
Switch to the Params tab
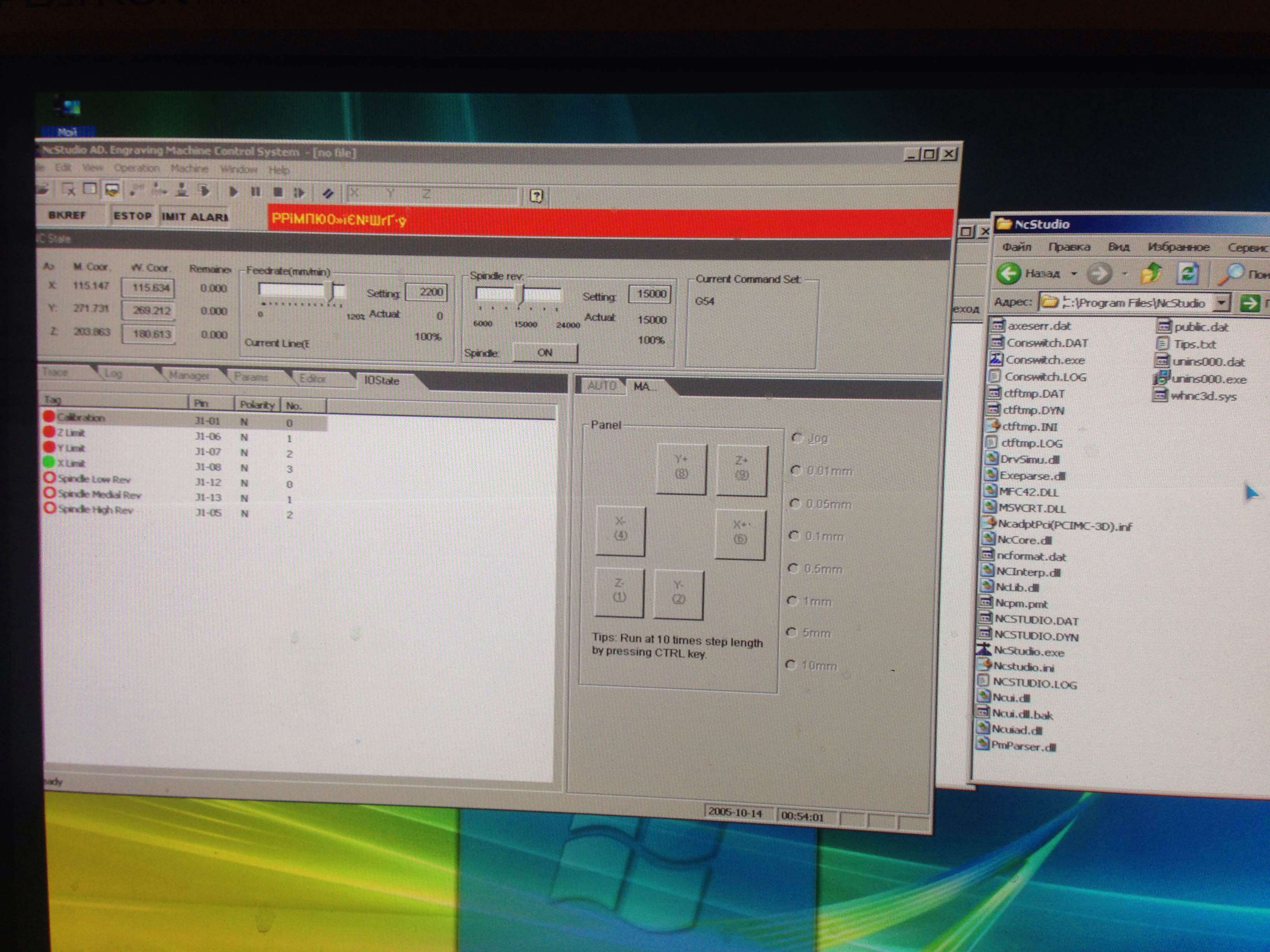pos(251,377)
